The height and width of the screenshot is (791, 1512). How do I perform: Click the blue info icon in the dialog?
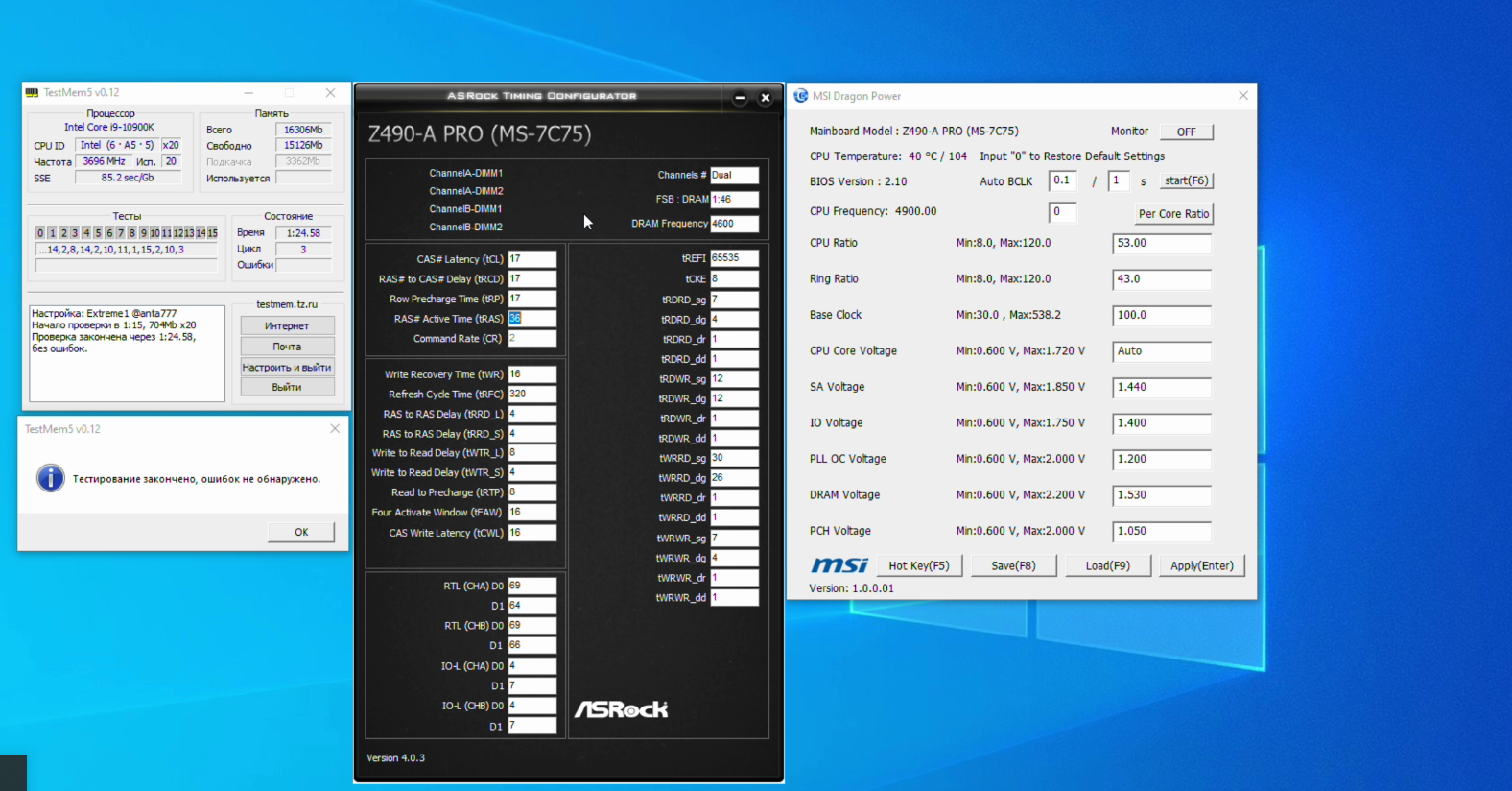pyautogui.click(x=50, y=478)
